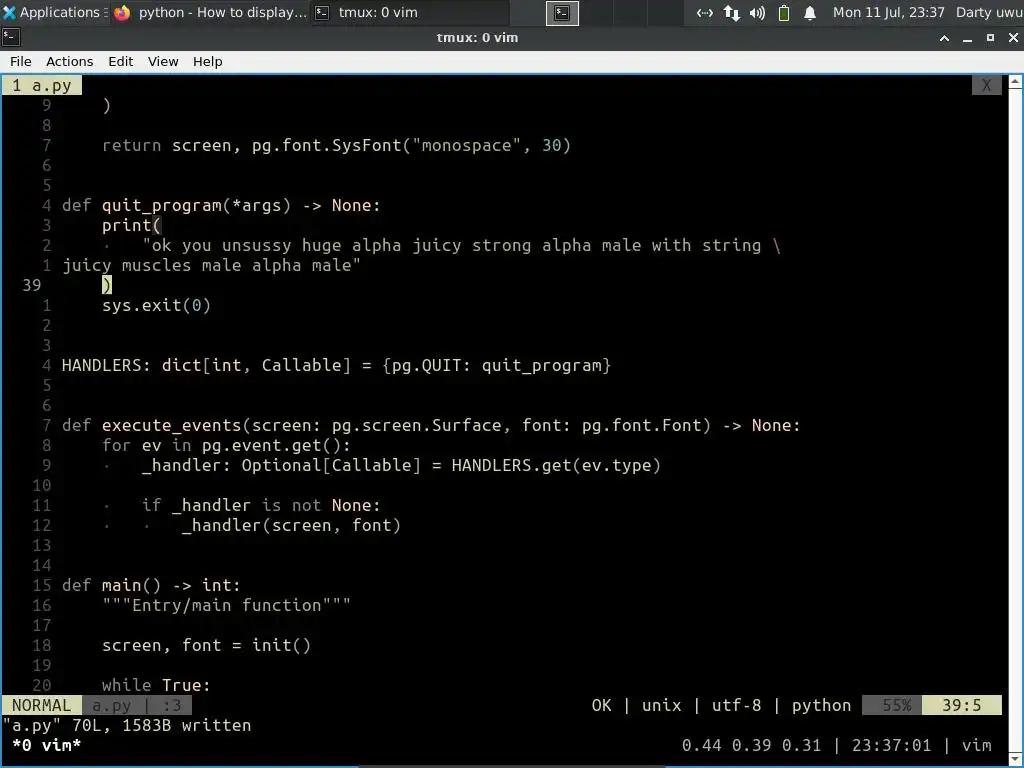Open the notification bell icon
Screen dimensions: 1024x768
tap(810, 13)
